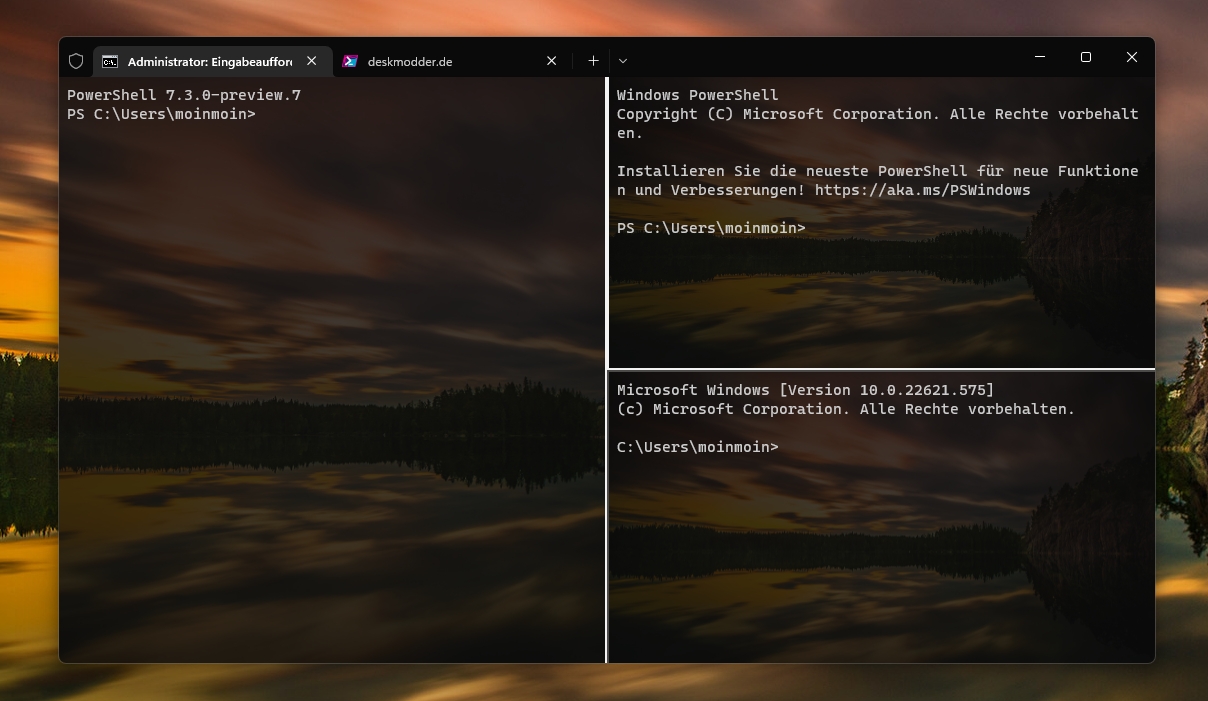Viewport: 1208px width, 701px height.
Task: Close the Windows Terminal window
Action: coord(1132,58)
